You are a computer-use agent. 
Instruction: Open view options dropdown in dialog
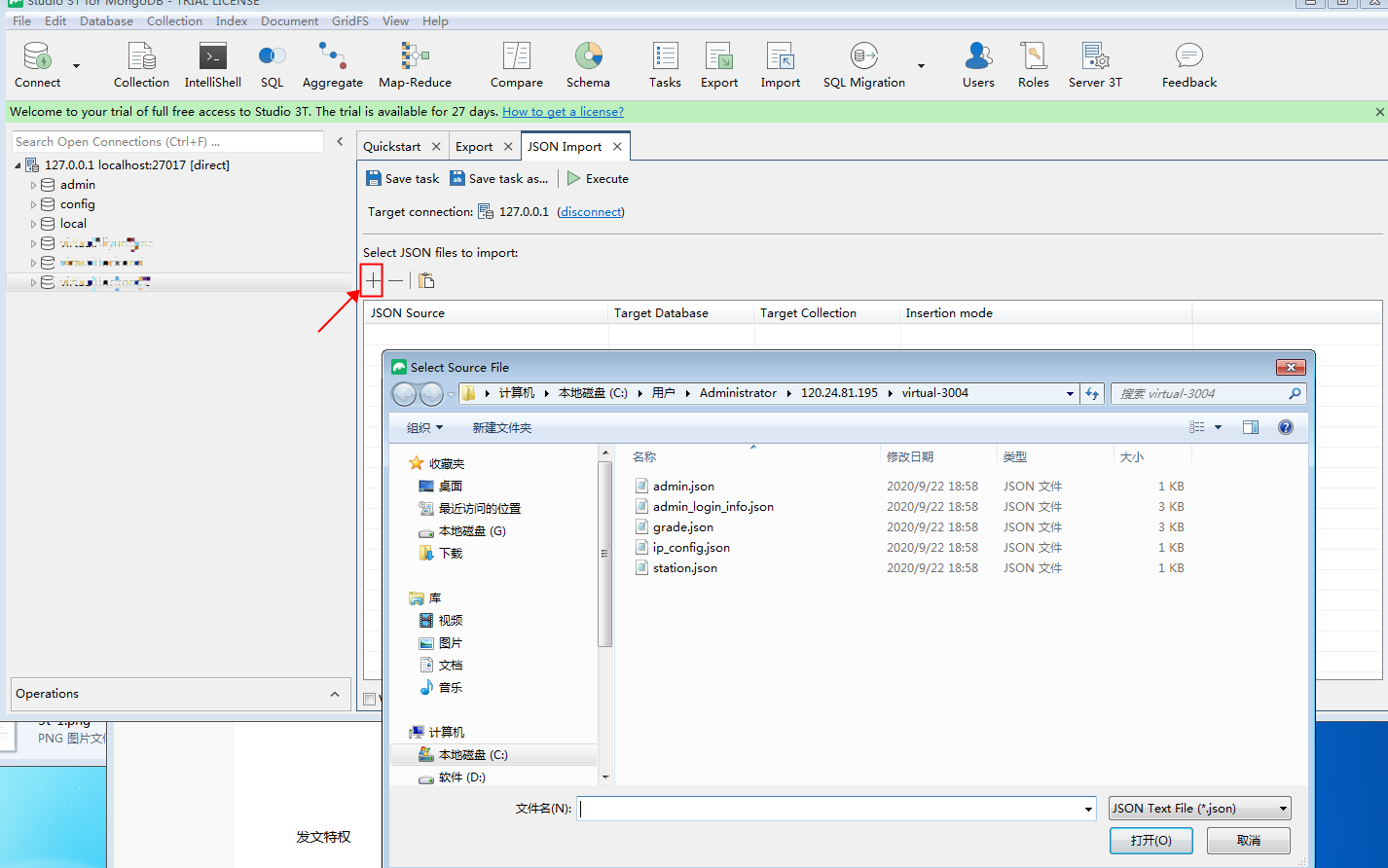1218,427
